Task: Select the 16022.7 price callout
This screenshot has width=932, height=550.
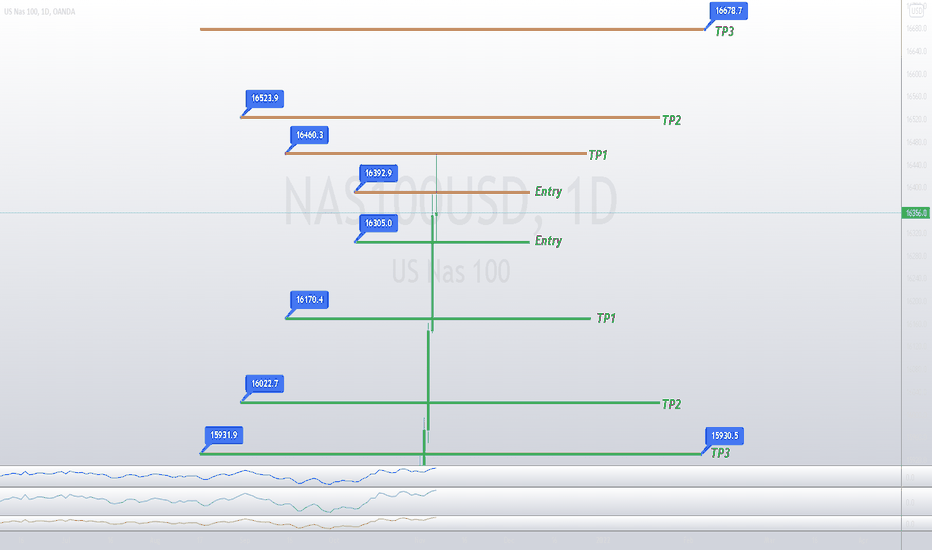Action: [x=265, y=384]
